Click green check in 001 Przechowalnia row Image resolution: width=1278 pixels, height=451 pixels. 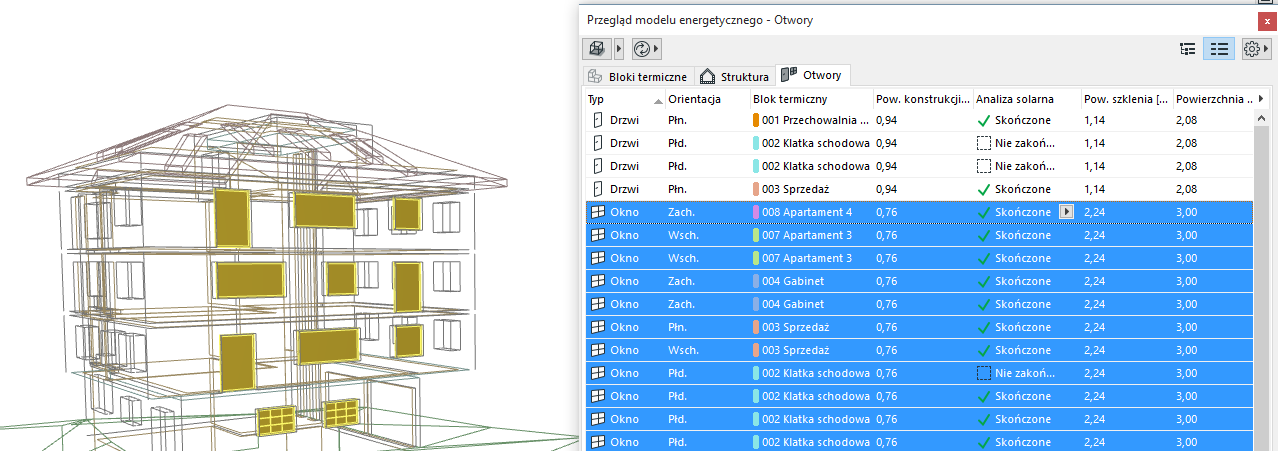click(984, 120)
